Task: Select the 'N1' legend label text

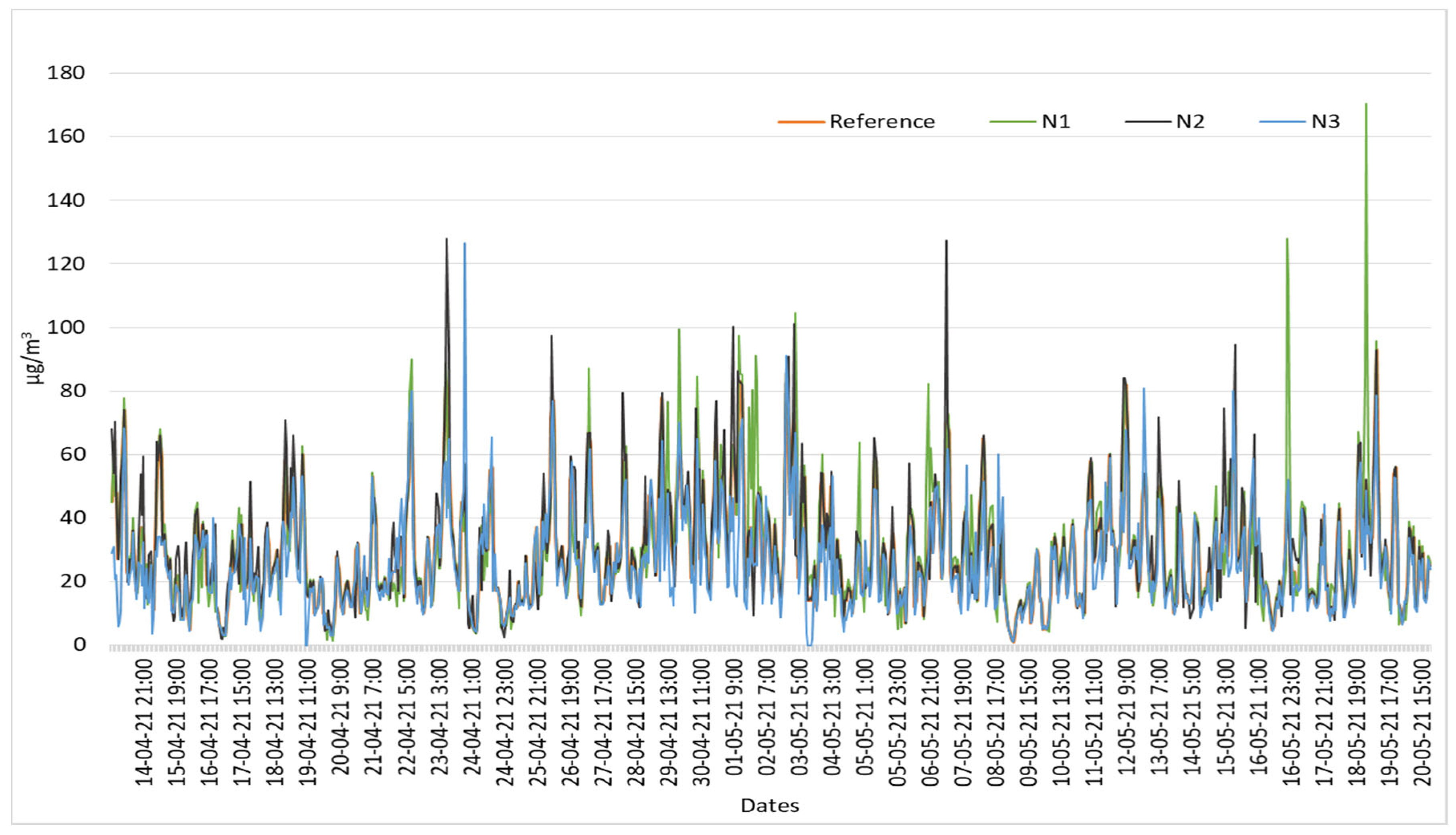Action: [x=1056, y=122]
